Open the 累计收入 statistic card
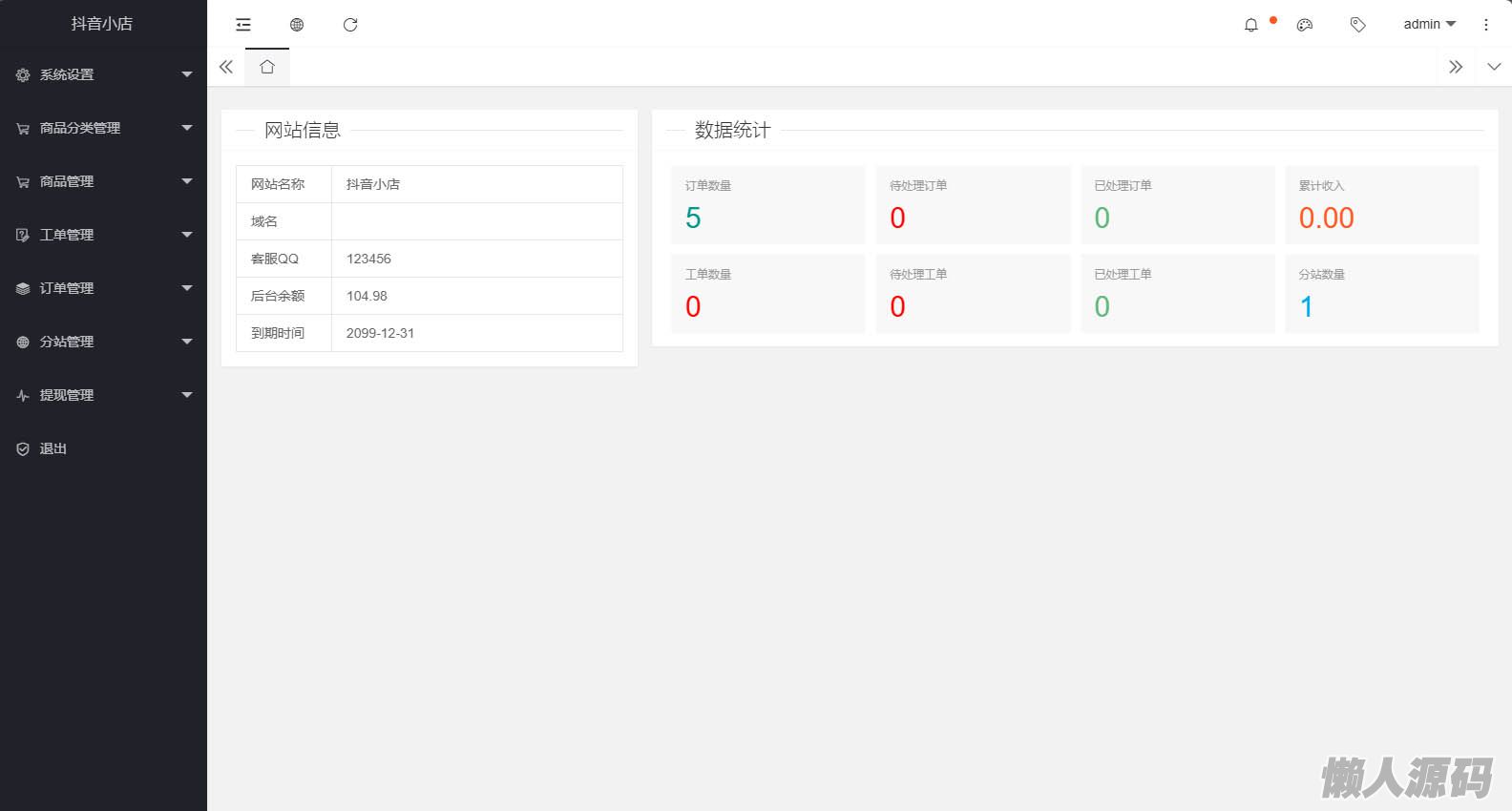 [1382, 205]
